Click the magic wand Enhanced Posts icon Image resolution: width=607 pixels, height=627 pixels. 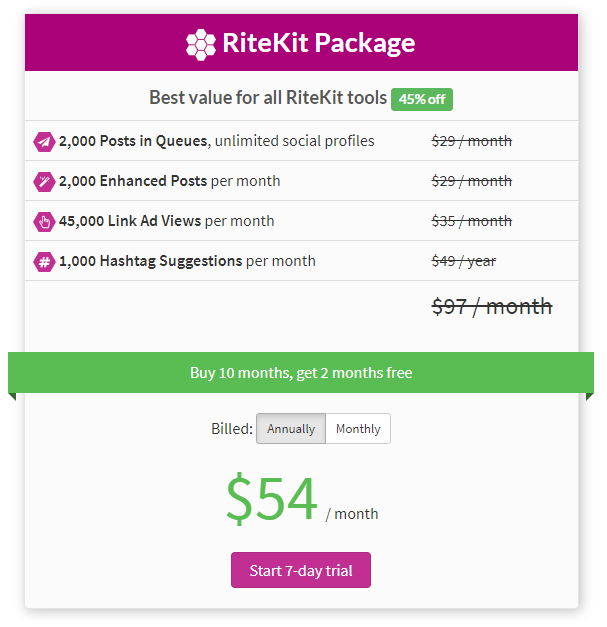coord(44,182)
